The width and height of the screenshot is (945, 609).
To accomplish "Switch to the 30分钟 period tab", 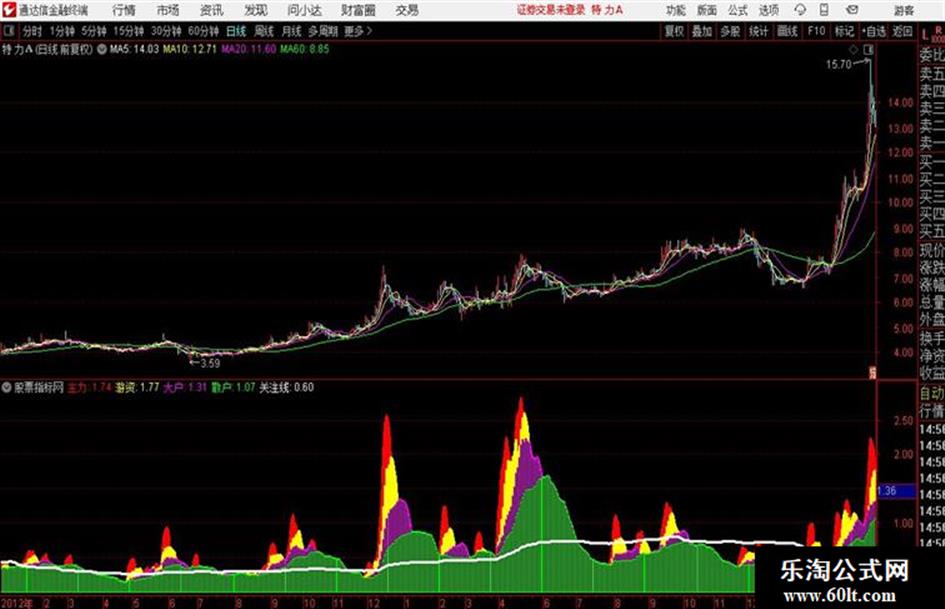I will coord(166,31).
